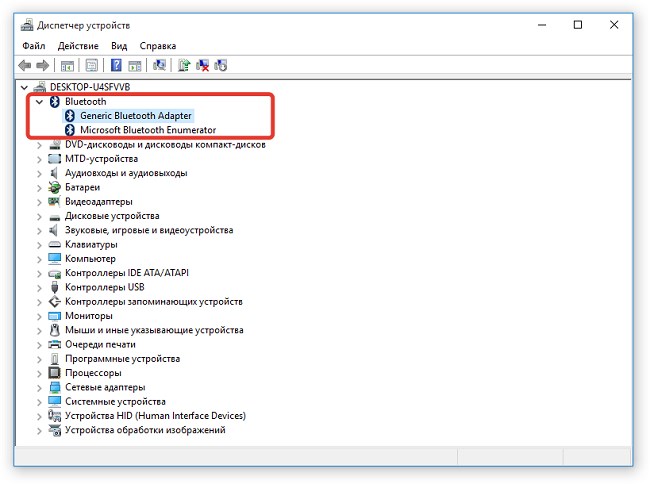Expand Аудиовходы и аудиовыходы category
Viewport: 650px width, 484px height.
click(39, 174)
